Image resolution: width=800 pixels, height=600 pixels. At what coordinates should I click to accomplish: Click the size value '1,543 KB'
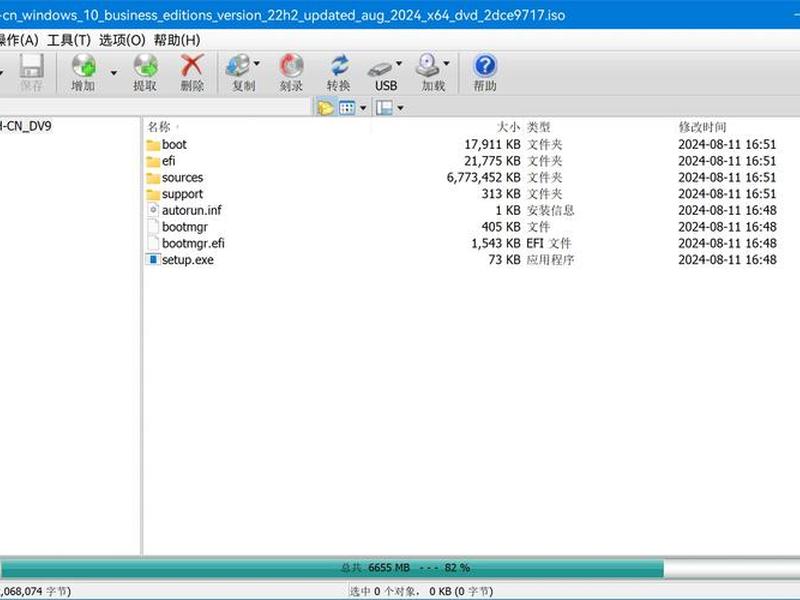coord(496,243)
